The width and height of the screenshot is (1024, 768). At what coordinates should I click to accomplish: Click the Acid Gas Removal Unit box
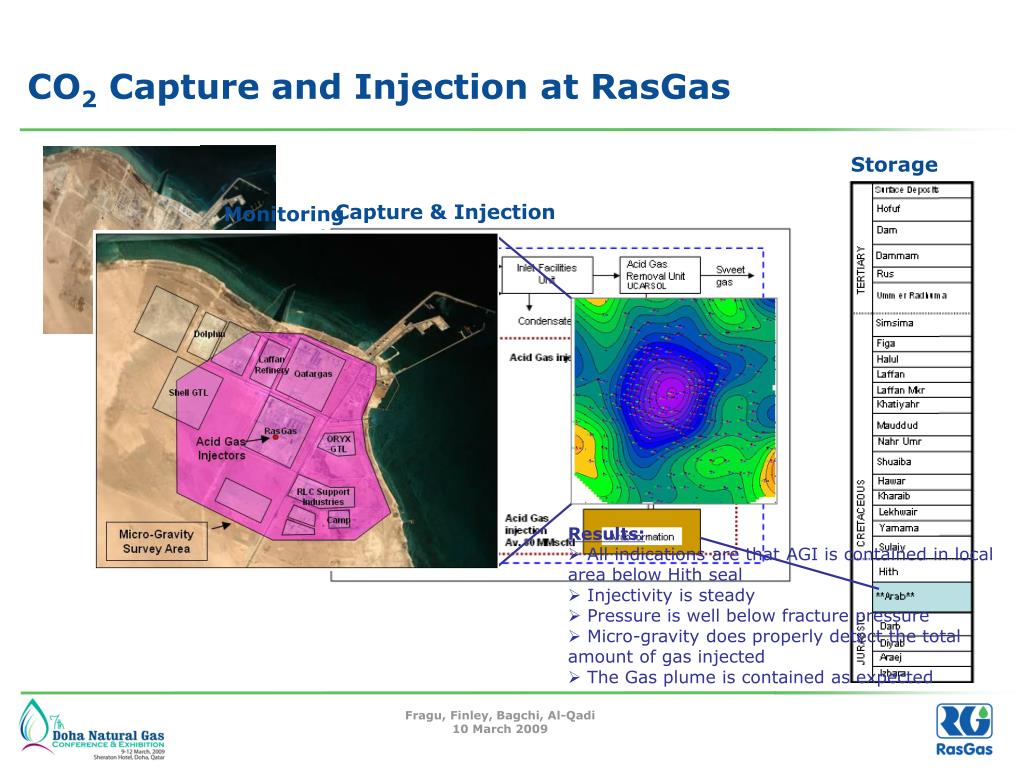tap(660, 274)
